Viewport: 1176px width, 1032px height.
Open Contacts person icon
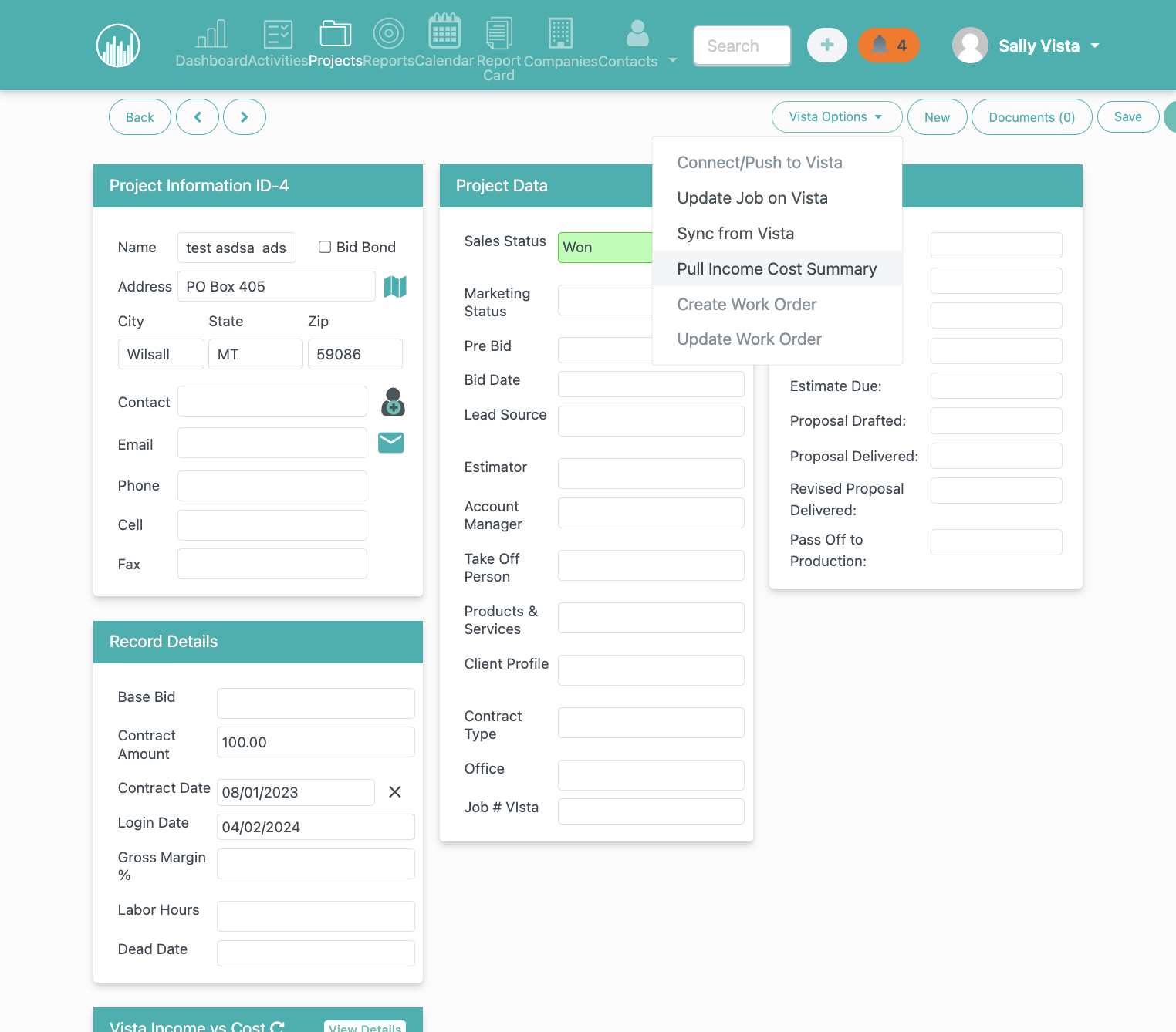637,33
